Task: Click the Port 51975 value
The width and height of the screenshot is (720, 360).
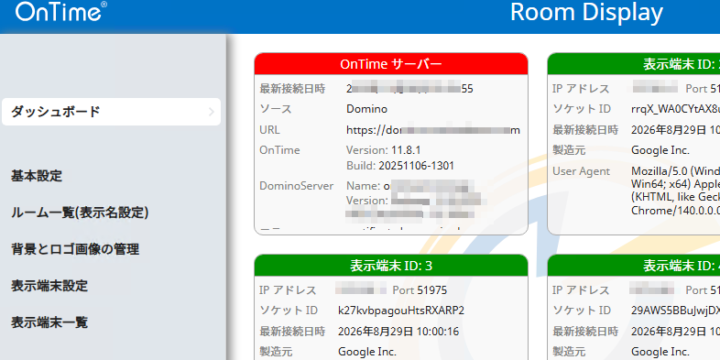Action: click(420, 290)
